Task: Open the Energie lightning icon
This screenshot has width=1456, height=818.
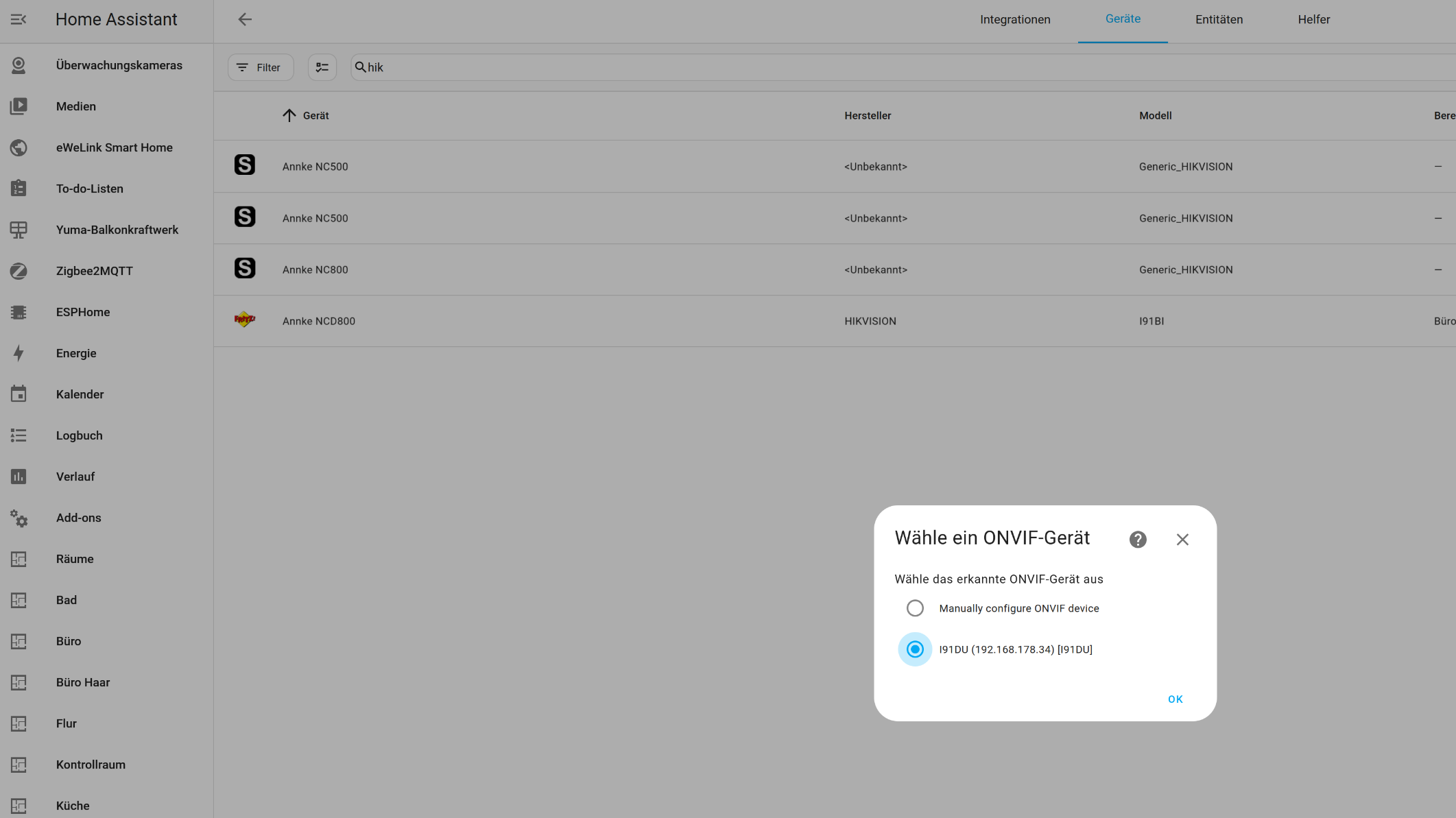Action: 19,353
